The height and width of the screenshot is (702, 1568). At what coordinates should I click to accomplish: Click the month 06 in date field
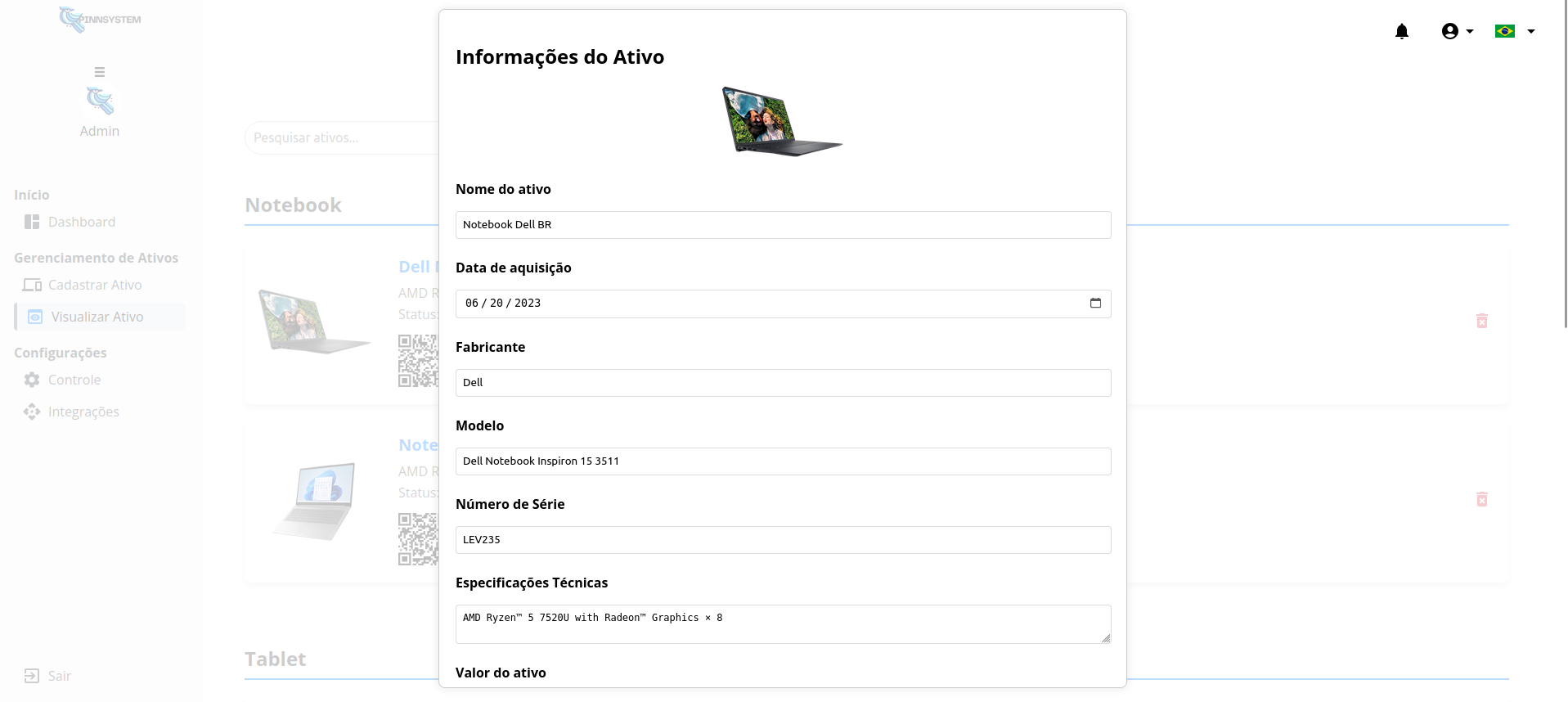[x=472, y=304]
